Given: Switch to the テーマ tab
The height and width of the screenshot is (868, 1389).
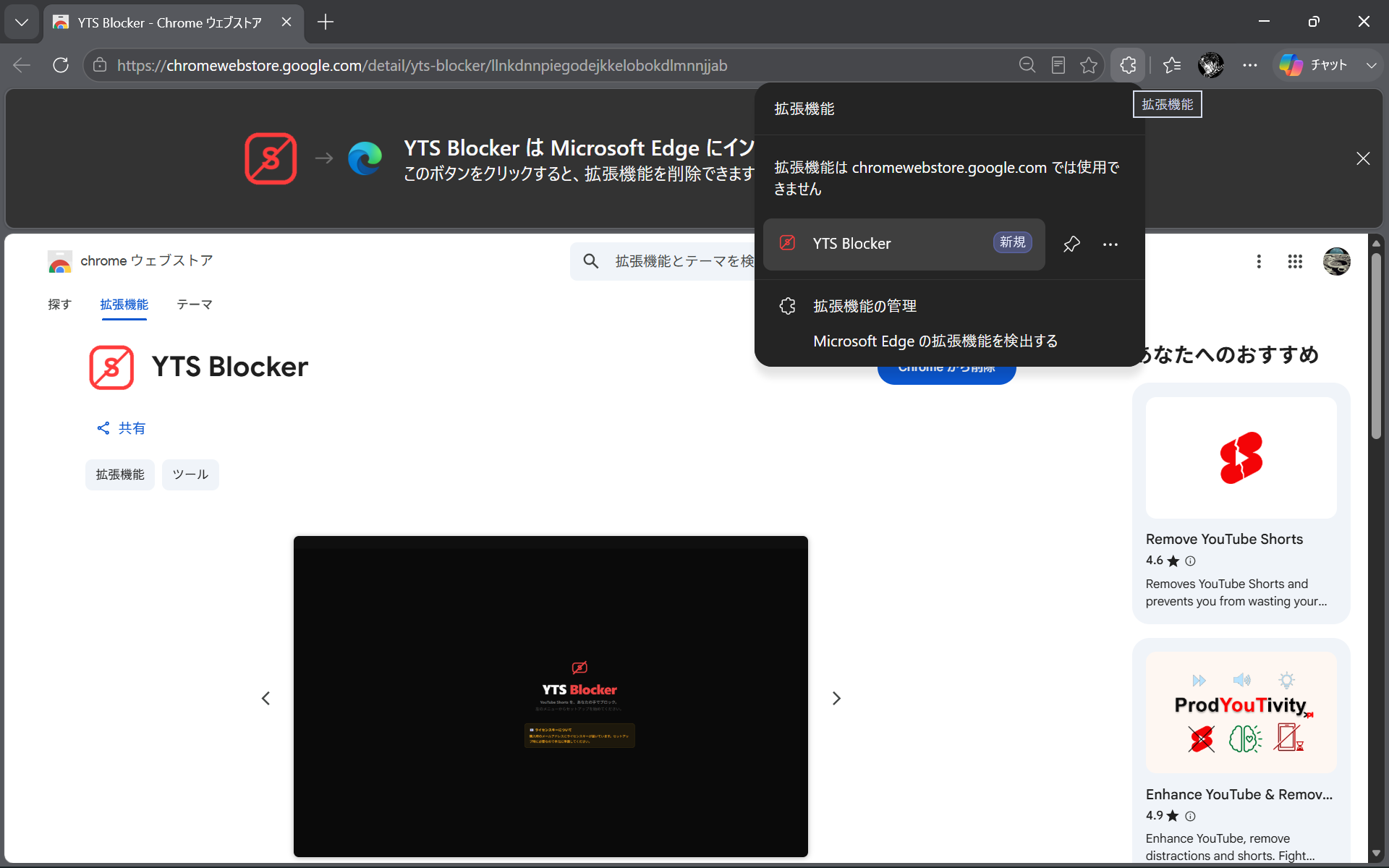Looking at the screenshot, I should point(195,305).
